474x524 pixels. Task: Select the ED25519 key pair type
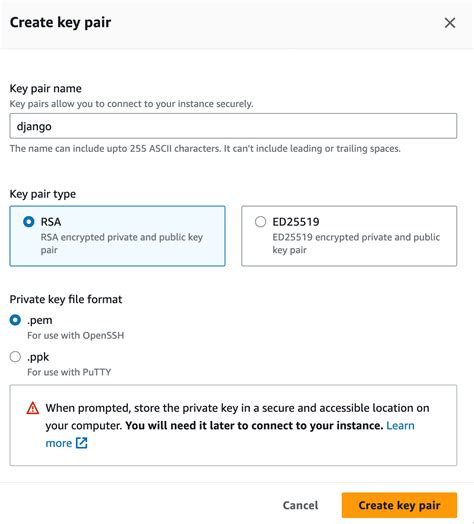click(x=260, y=222)
